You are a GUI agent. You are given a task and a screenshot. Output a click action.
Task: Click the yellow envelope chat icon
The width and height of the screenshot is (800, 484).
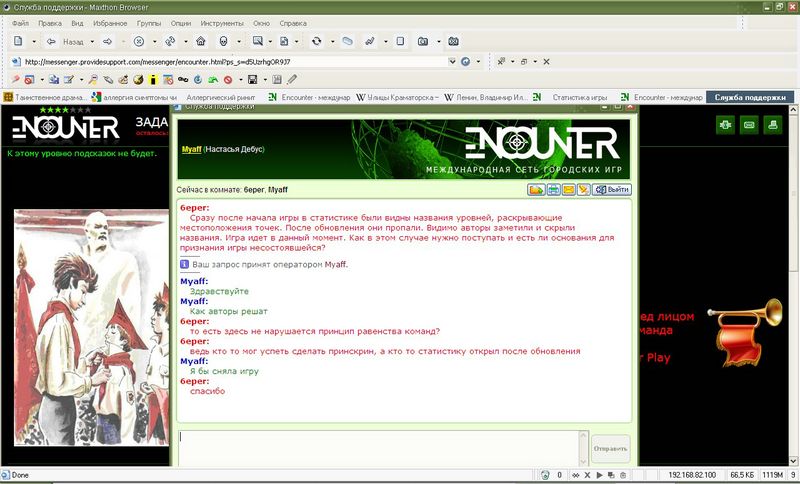coord(568,190)
